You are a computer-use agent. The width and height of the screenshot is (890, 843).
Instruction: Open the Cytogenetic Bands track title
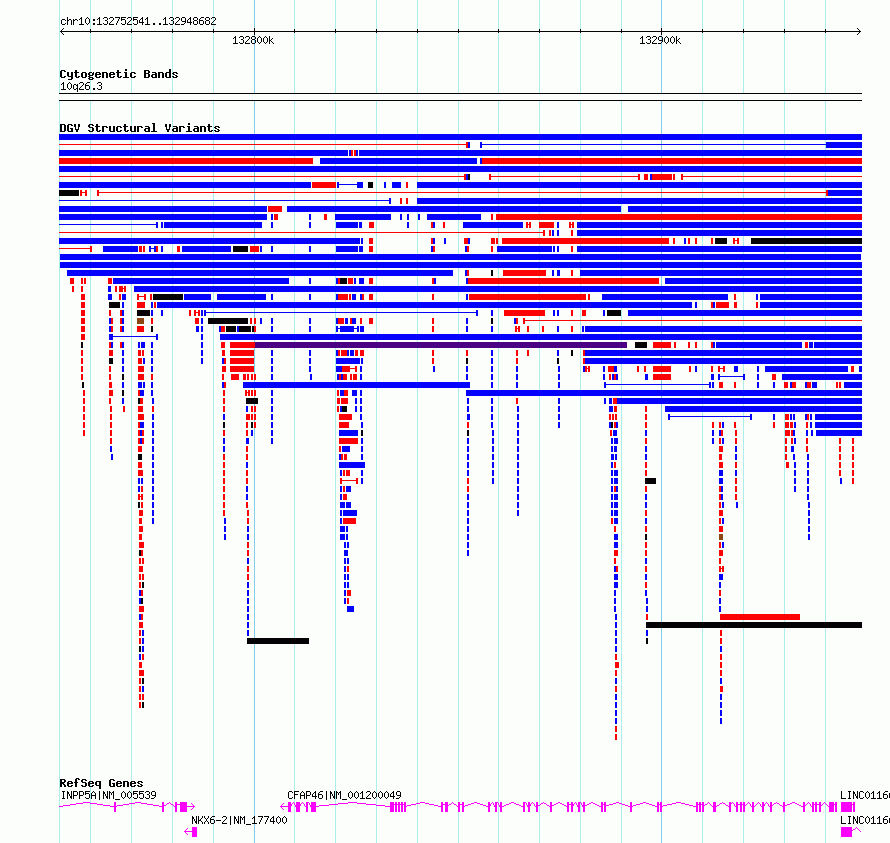(119, 74)
